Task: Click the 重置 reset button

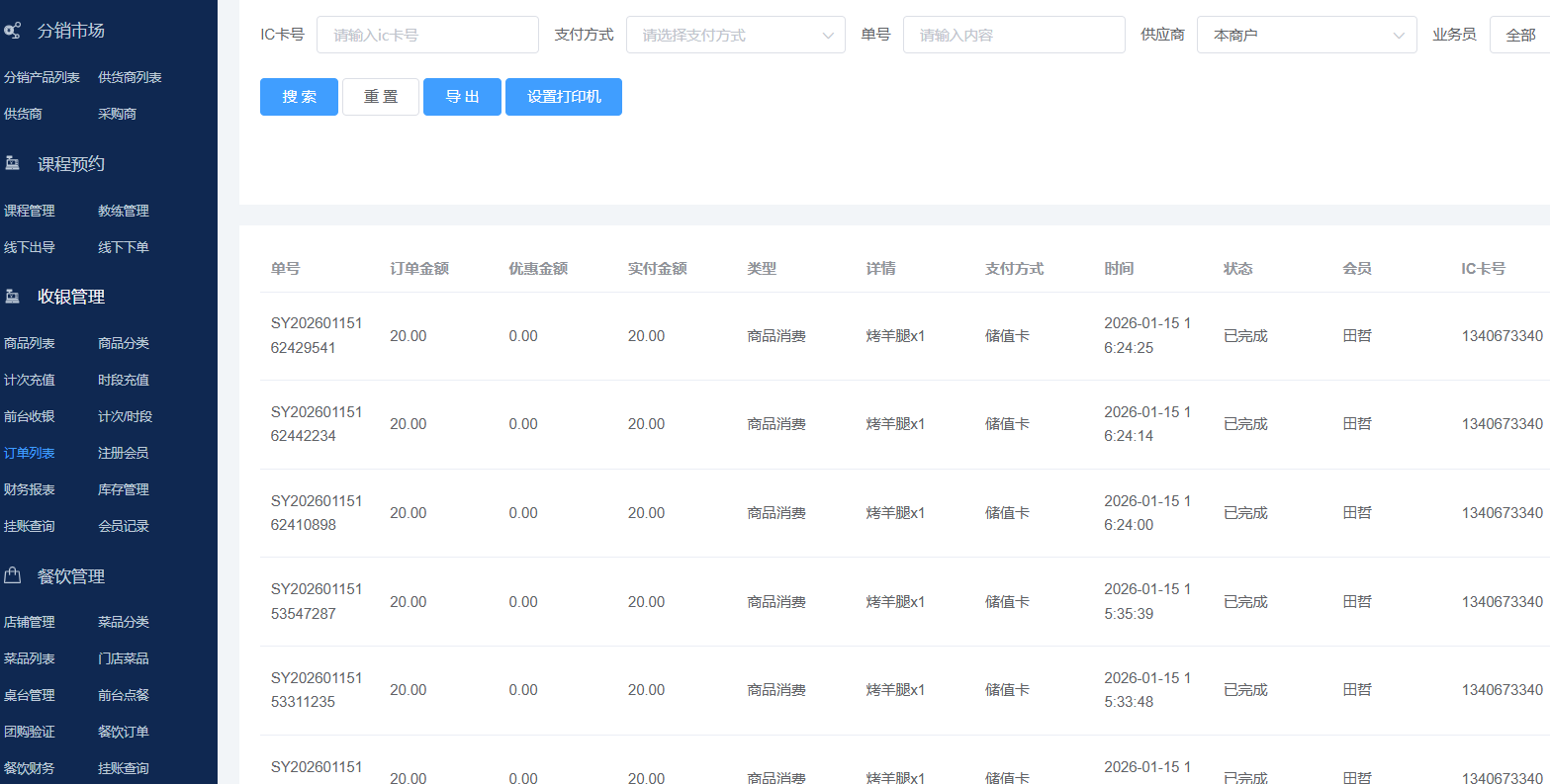Action: 381,96
